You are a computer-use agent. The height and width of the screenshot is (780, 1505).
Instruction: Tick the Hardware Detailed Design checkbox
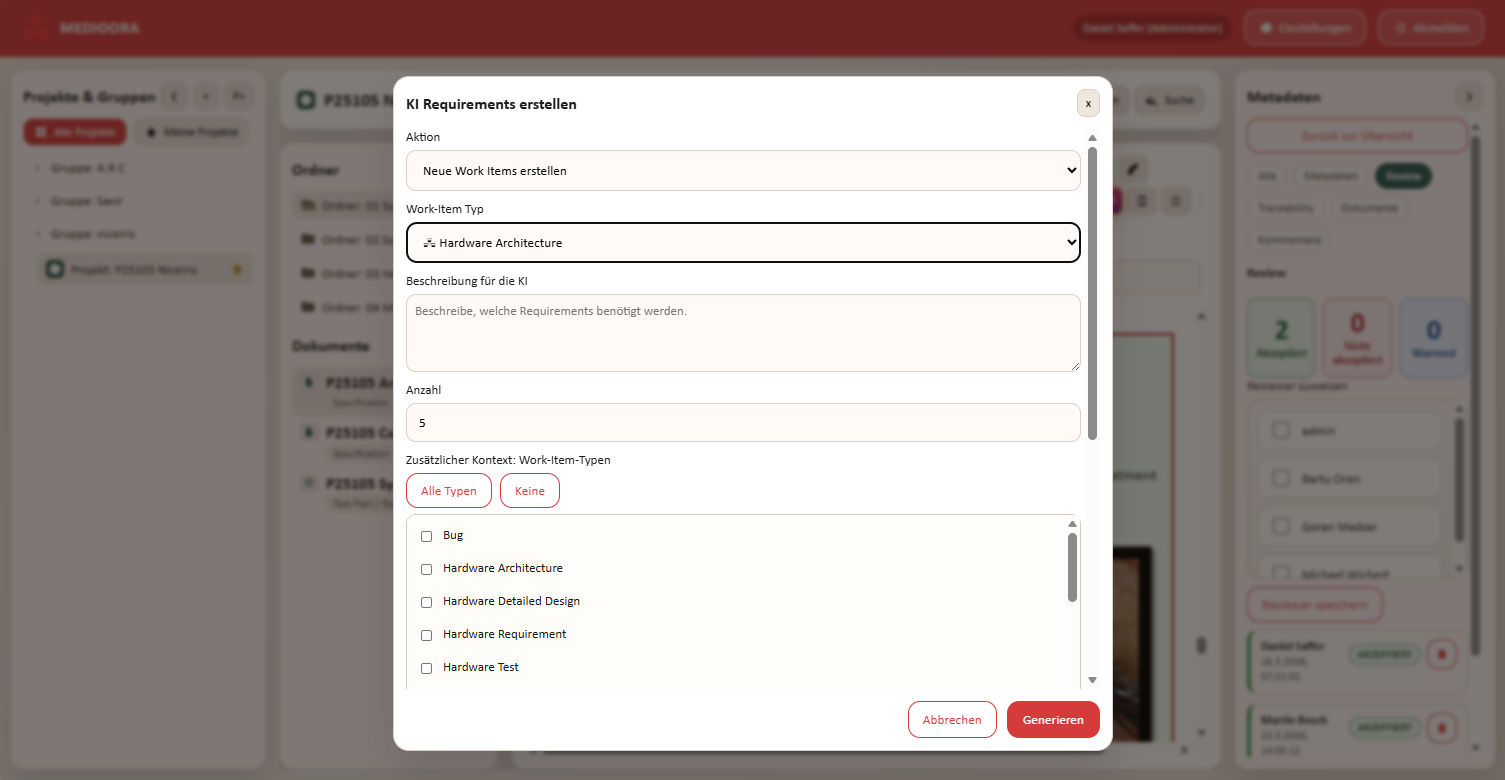(426, 602)
